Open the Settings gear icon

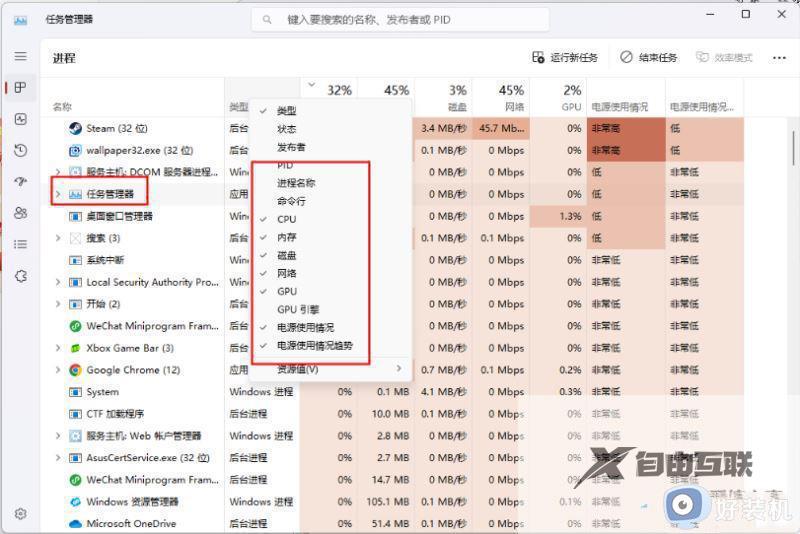20,513
